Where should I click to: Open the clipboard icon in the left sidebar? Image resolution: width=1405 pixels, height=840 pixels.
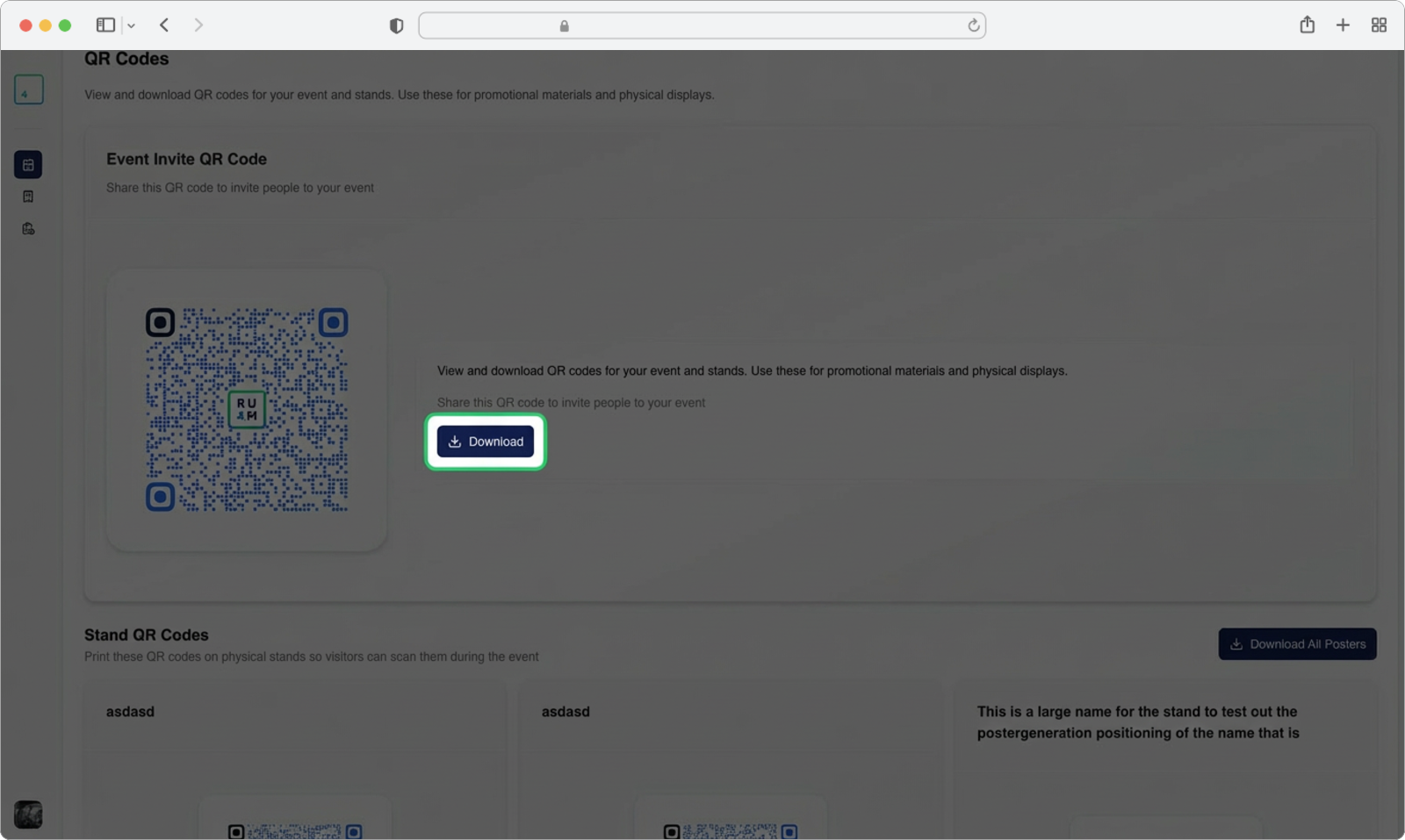[28, 229]
